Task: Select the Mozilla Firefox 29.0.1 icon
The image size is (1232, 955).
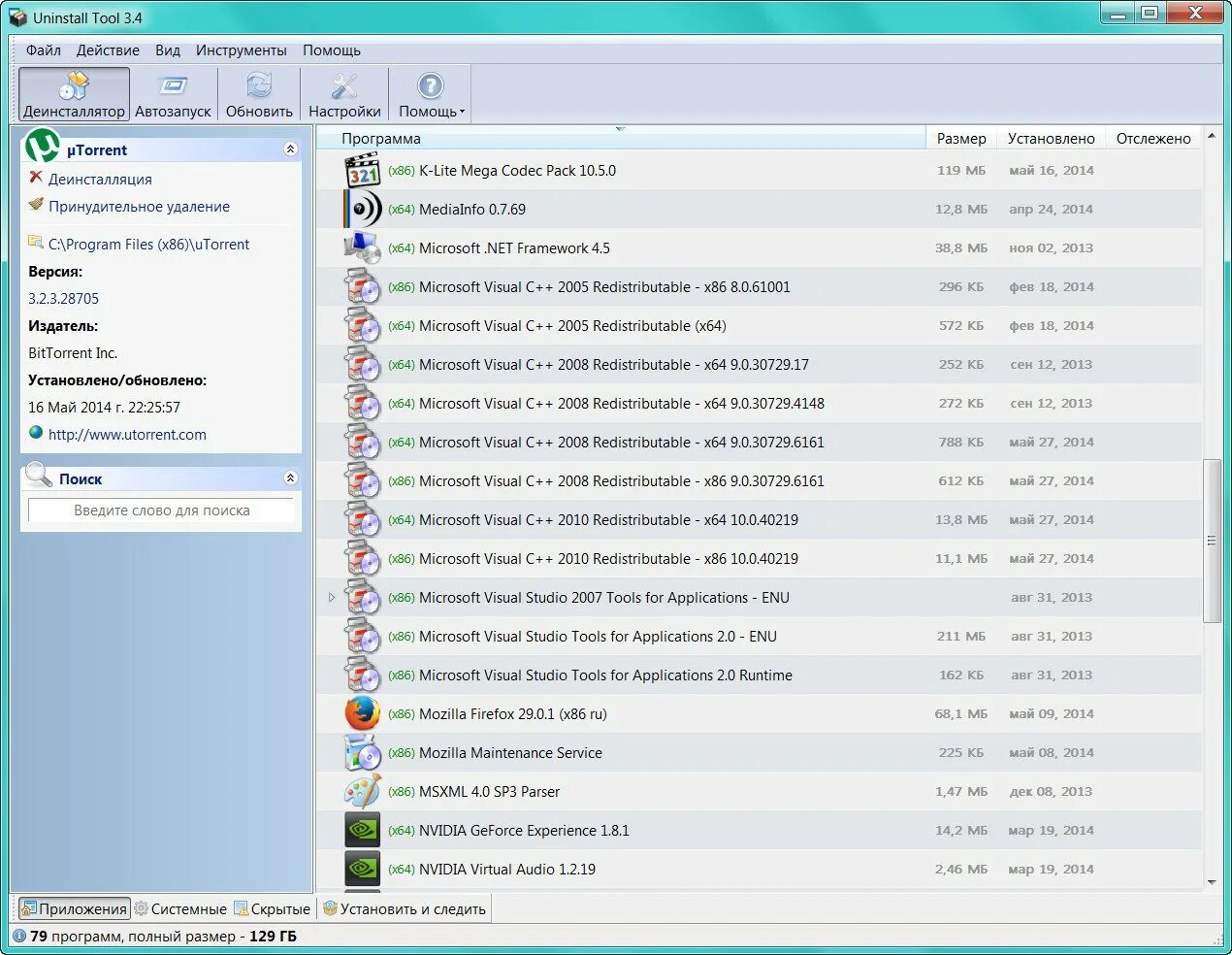Action: click(363, 714)
